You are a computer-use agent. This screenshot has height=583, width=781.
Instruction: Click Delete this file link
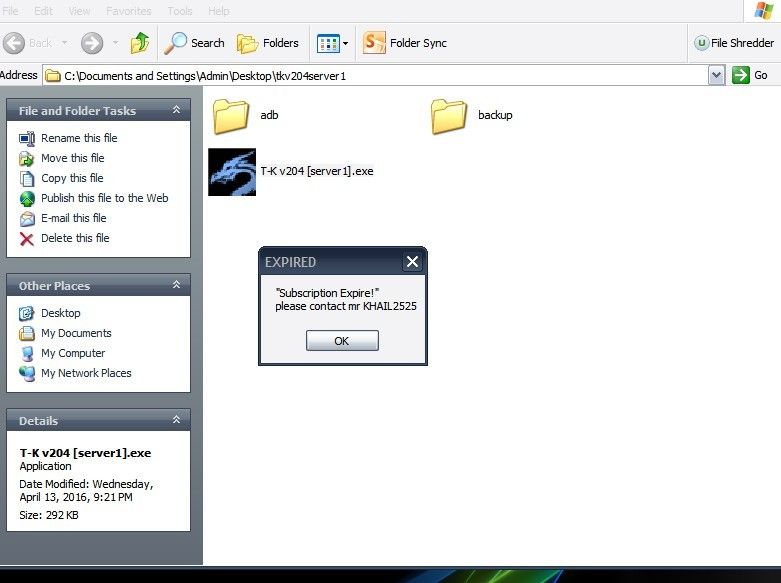coord(75,238)
